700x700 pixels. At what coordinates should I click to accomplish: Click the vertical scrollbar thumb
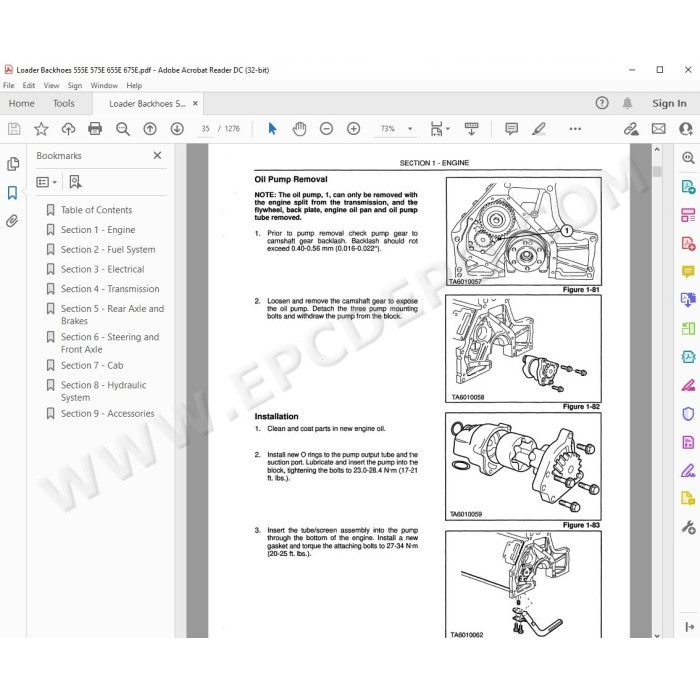click(657, 172)
